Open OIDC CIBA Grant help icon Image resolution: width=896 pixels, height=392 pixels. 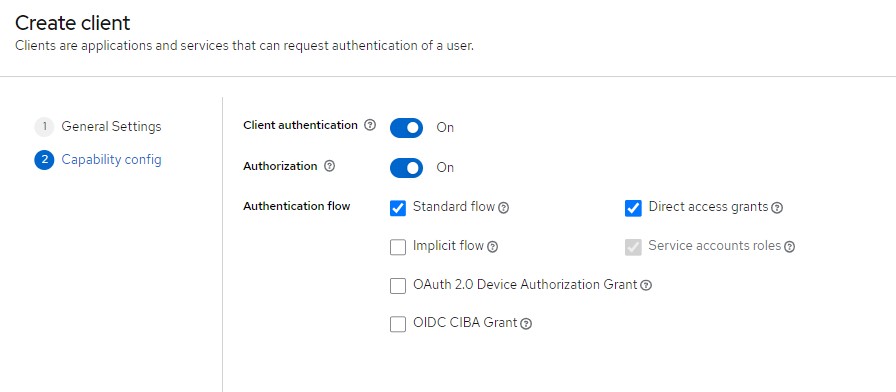tap(526, 324)
